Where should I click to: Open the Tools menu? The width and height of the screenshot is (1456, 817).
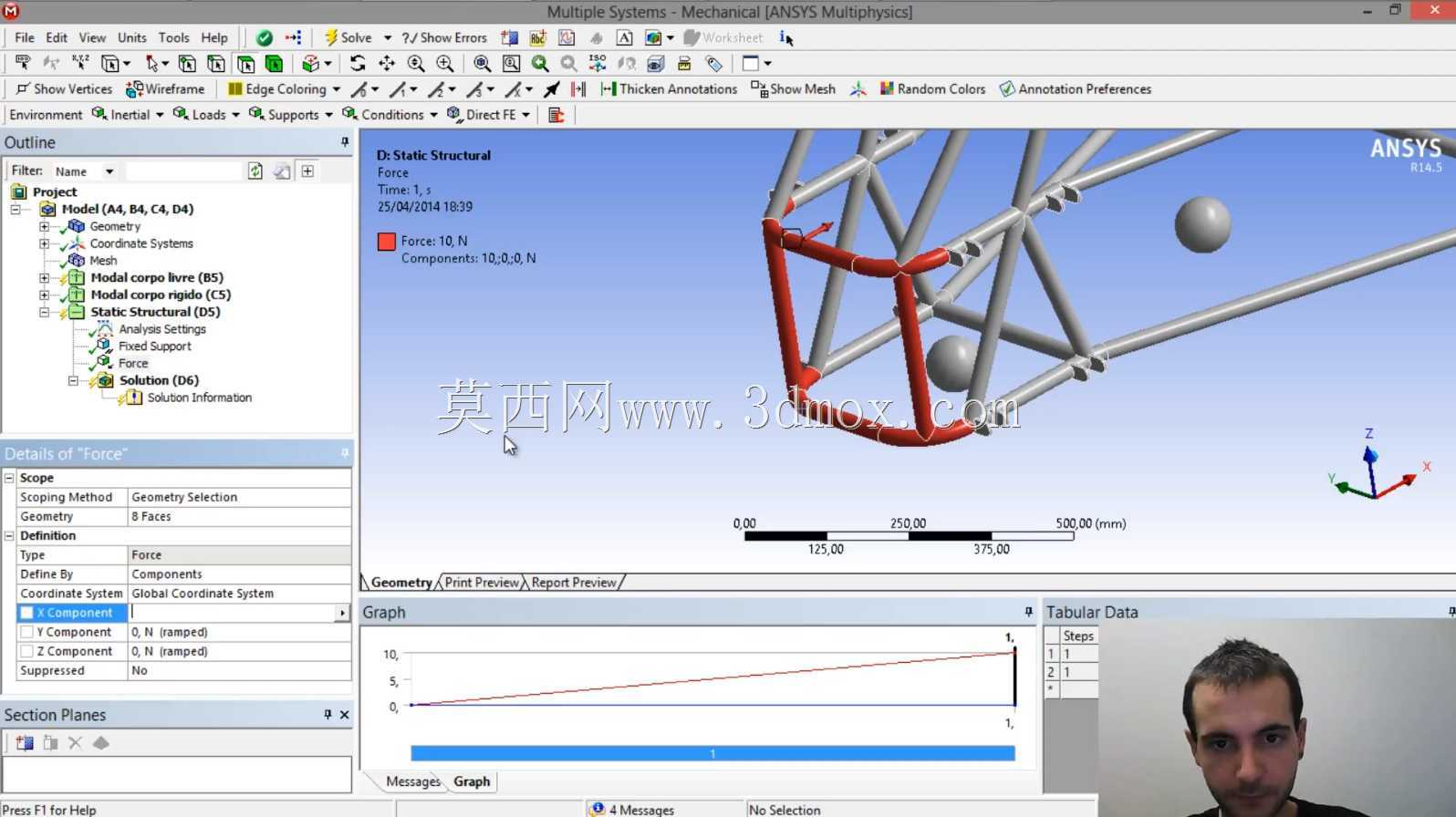[173, 37]
